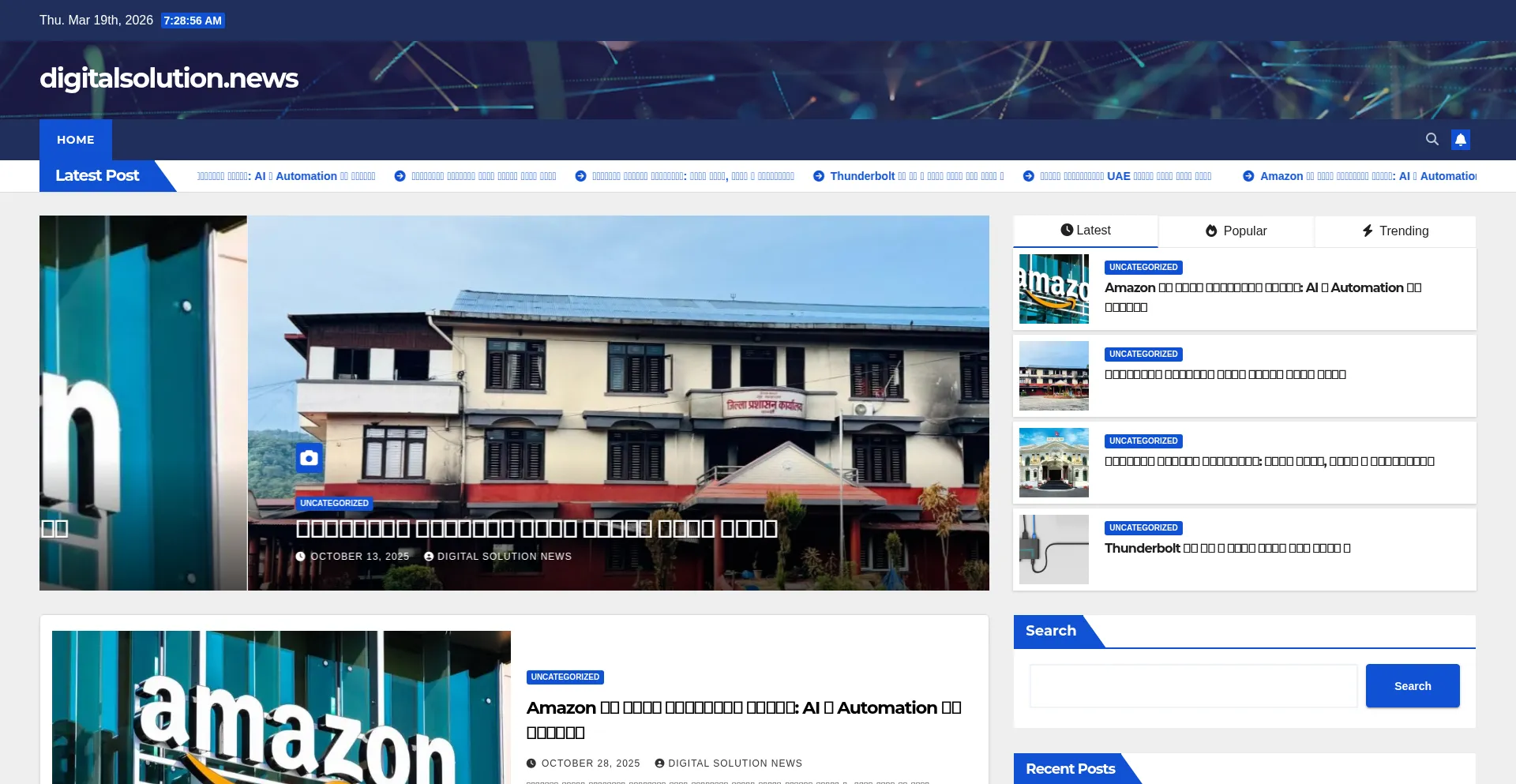Click user icon beside Digital Solution News on slide
Image resolution: width=1516 pixels, height=784 pixels.
click(429, 557)
